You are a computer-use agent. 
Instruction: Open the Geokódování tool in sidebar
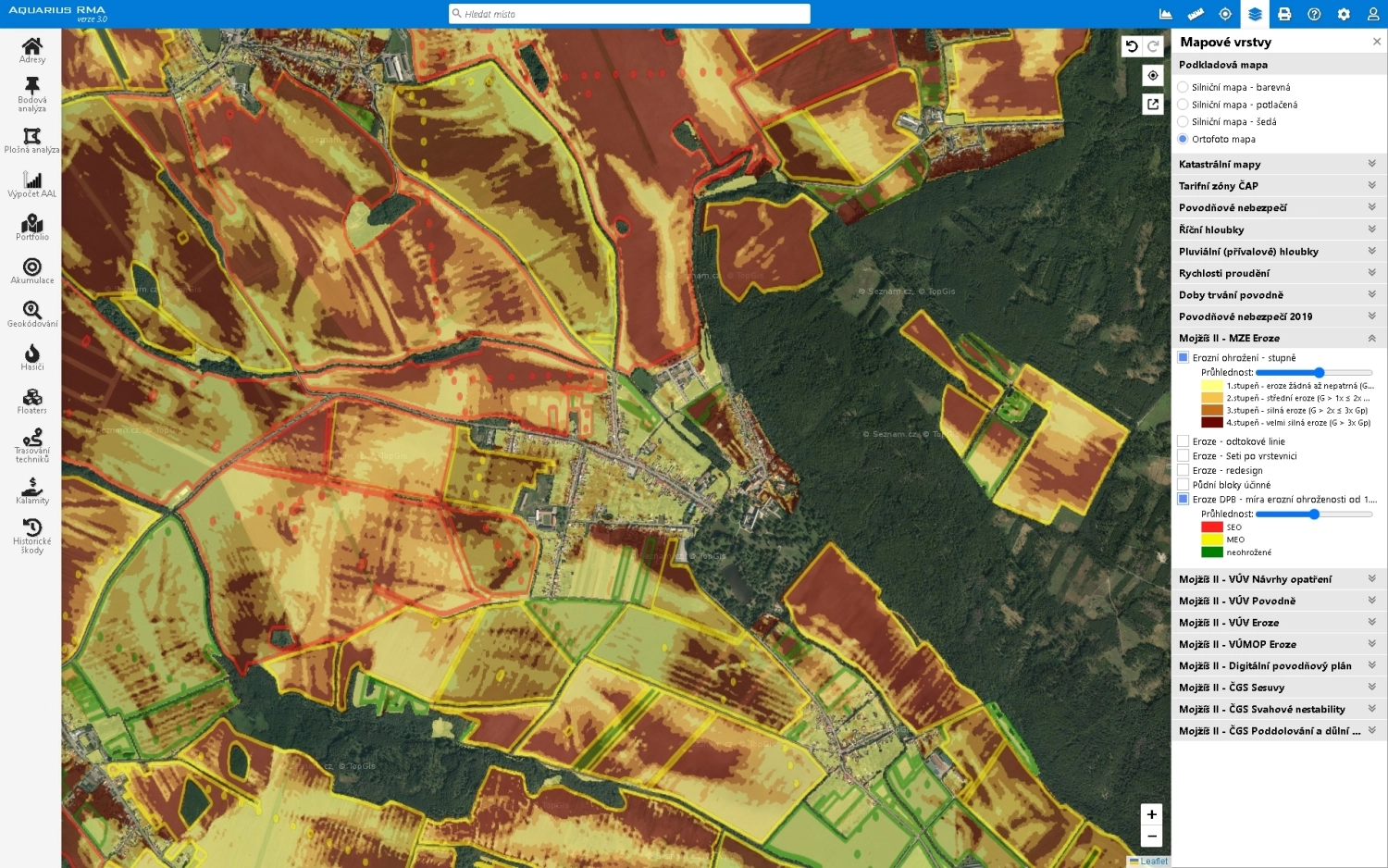(x=32, y=315)
